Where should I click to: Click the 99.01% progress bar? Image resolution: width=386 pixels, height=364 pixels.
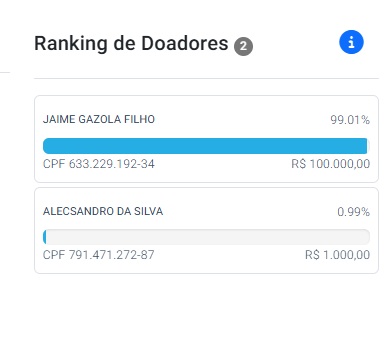(206, 146)
